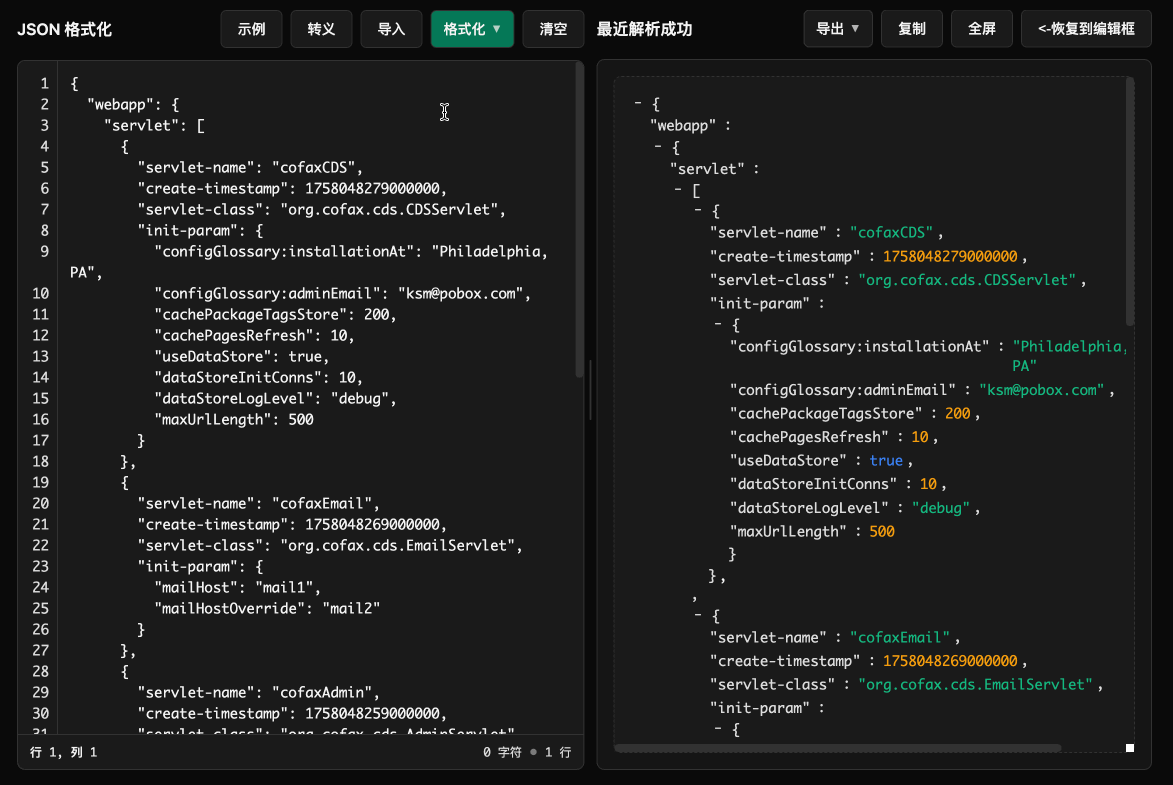Open the 导入 import dialog
Viewport: 1173px width, 785px height.
pos(391,29)
